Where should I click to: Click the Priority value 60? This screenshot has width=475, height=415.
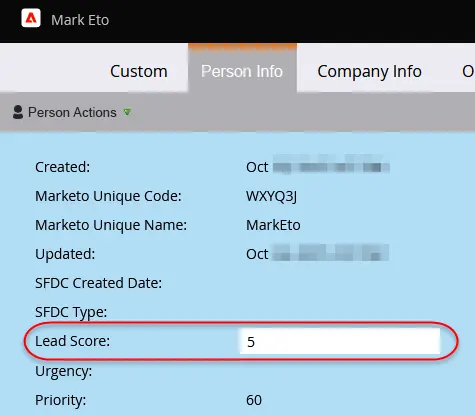254,400
